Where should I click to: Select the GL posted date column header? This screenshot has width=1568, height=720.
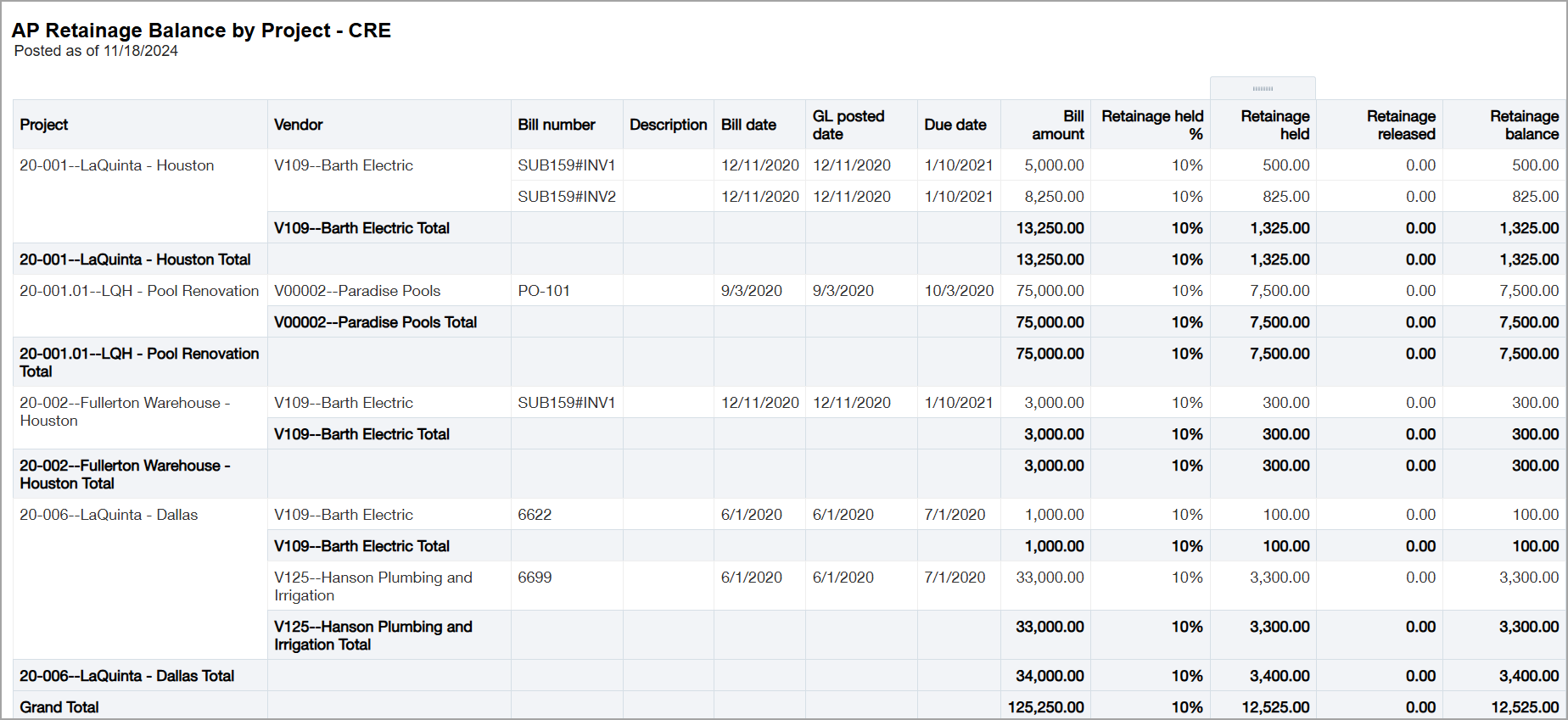click(x=848, y=125)
